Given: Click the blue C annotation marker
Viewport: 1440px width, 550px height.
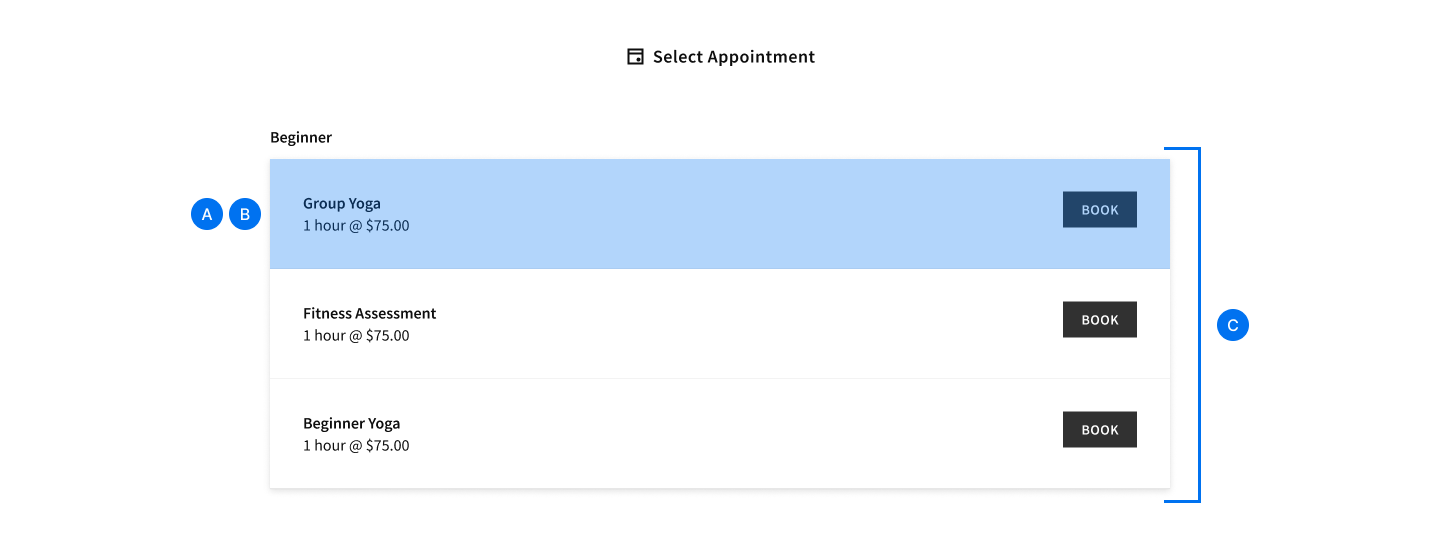Looking at the screenshot, I should [x=1233, y=325].
